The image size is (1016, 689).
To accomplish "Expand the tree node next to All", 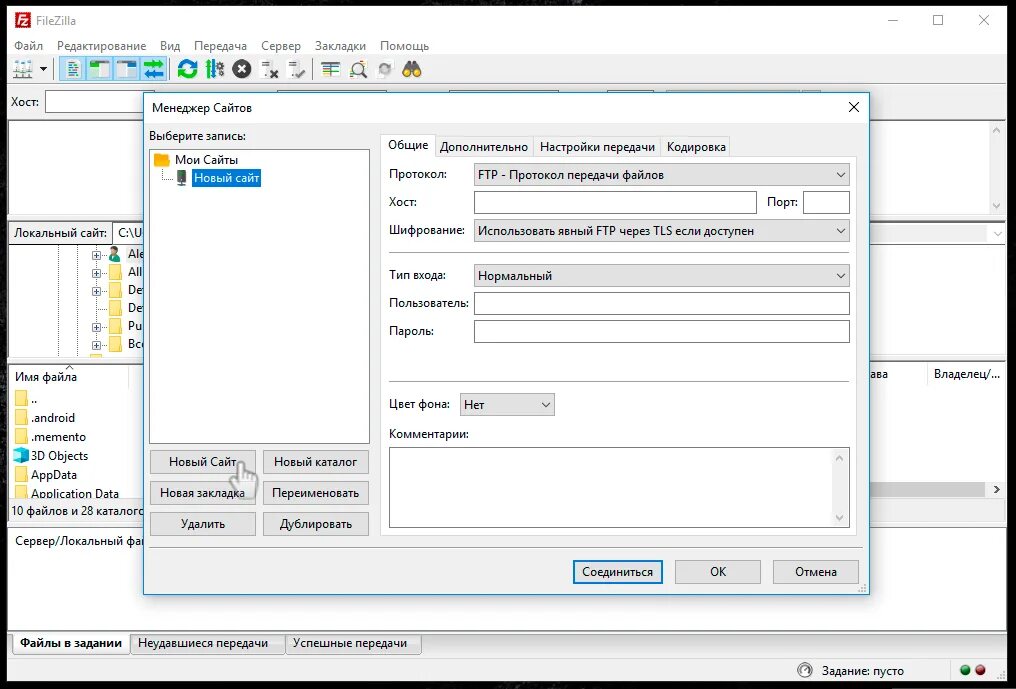I will pyautogui.click(x=97, y=273).
